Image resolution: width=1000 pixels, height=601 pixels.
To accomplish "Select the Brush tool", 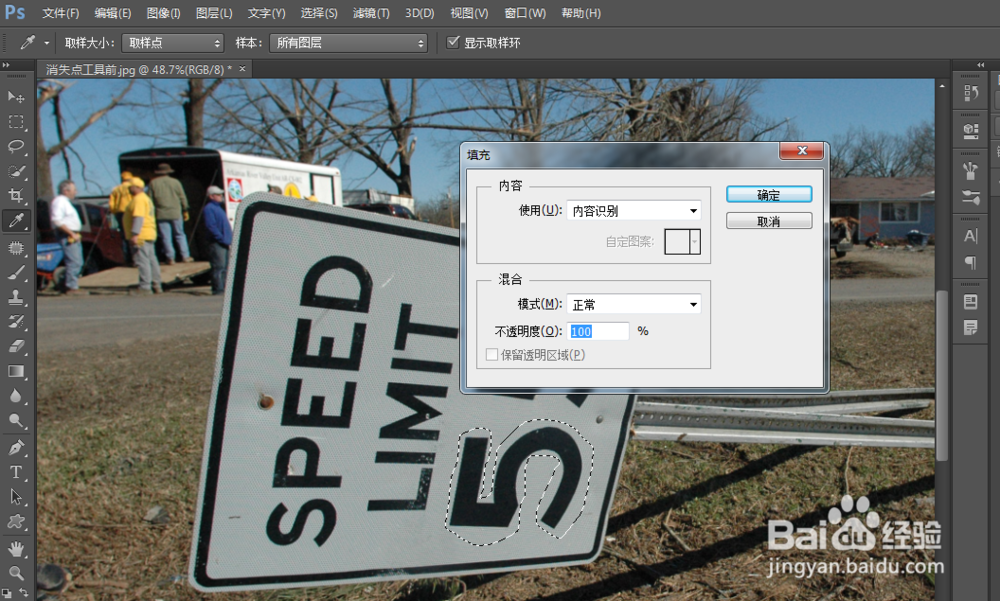I will (16, 272).
